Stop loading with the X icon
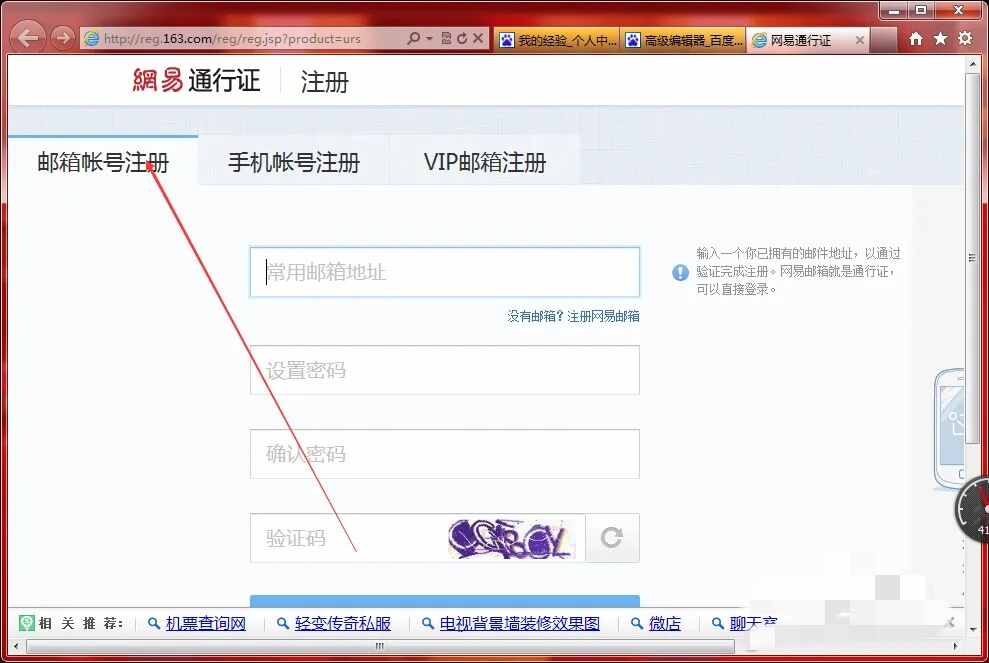The image size is (989, 663). [478, 38]
